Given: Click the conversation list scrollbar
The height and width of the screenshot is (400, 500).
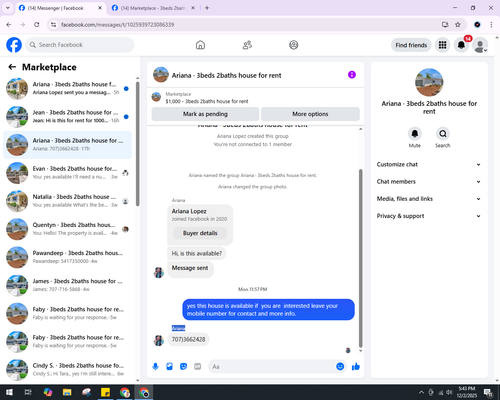Looking at the screenshot, I should (x=137, y=143).
